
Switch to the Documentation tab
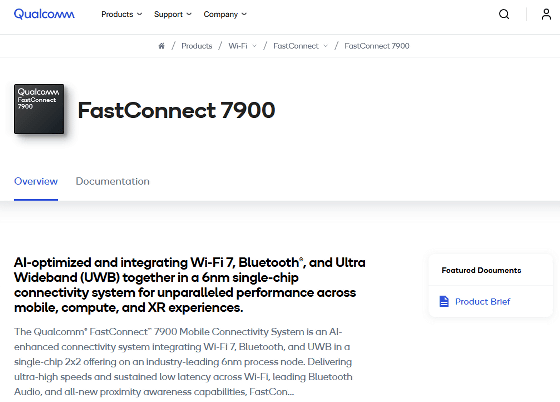pos(112,181)
